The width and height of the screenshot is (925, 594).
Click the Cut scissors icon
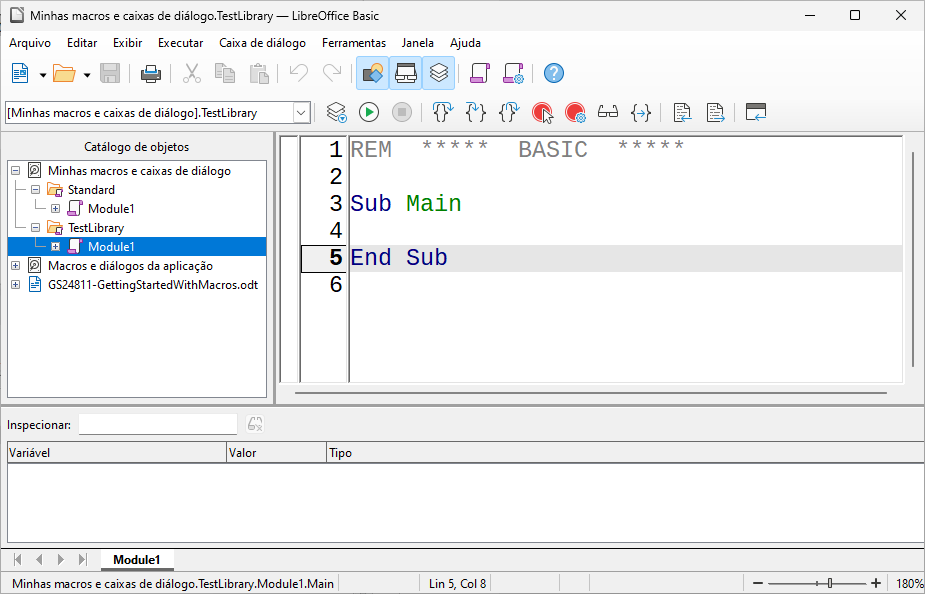[x=192, y=74]
